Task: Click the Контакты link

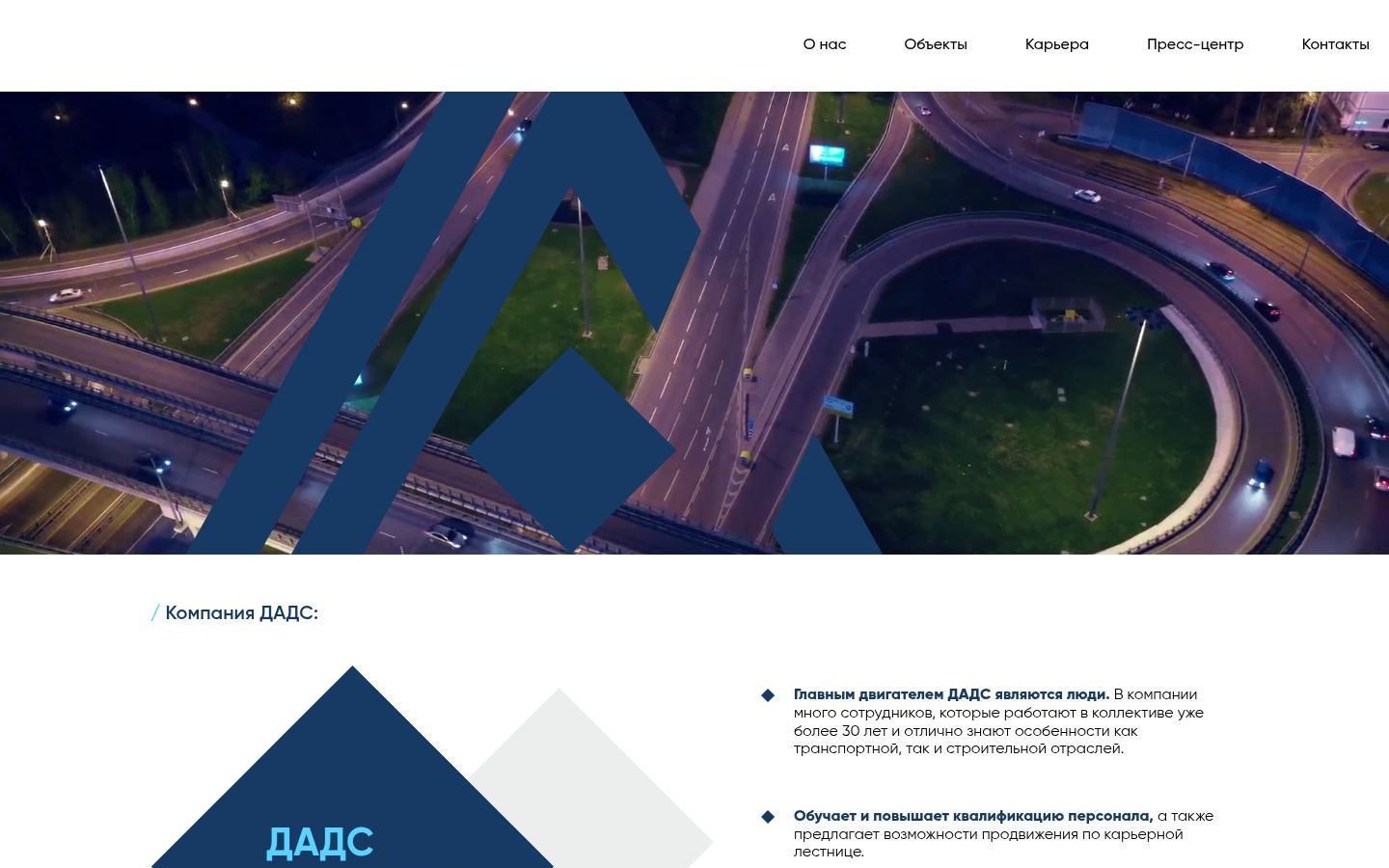Action: tap(1335, 44)
